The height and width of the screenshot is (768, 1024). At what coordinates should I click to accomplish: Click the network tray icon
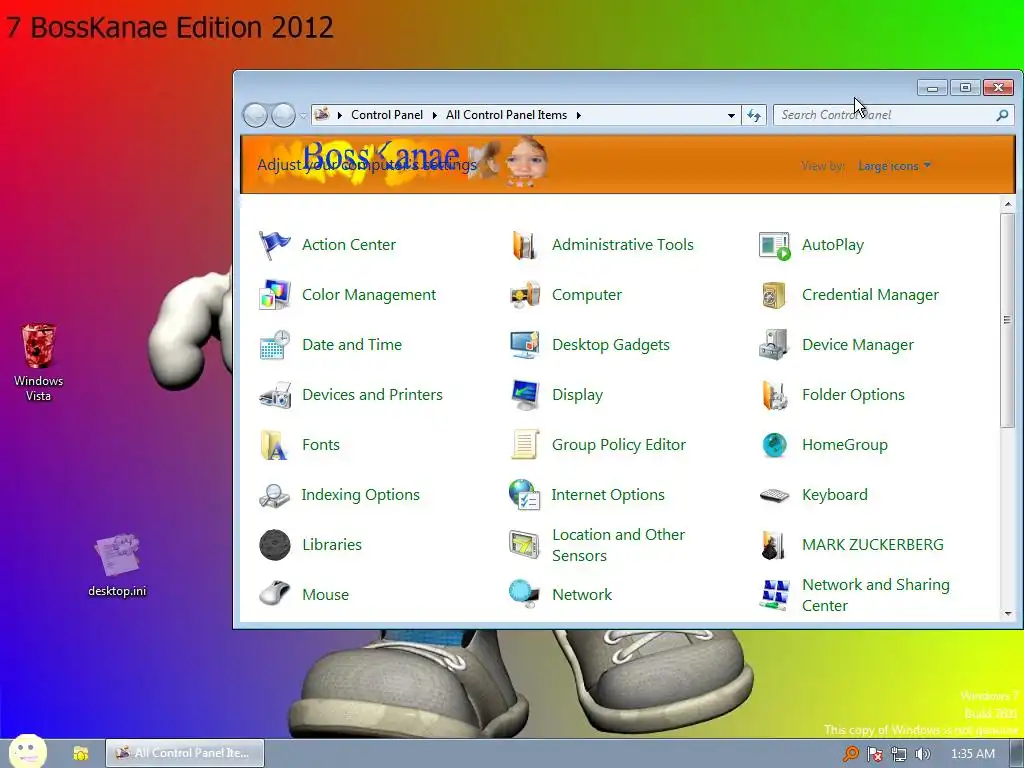(899, 754)
